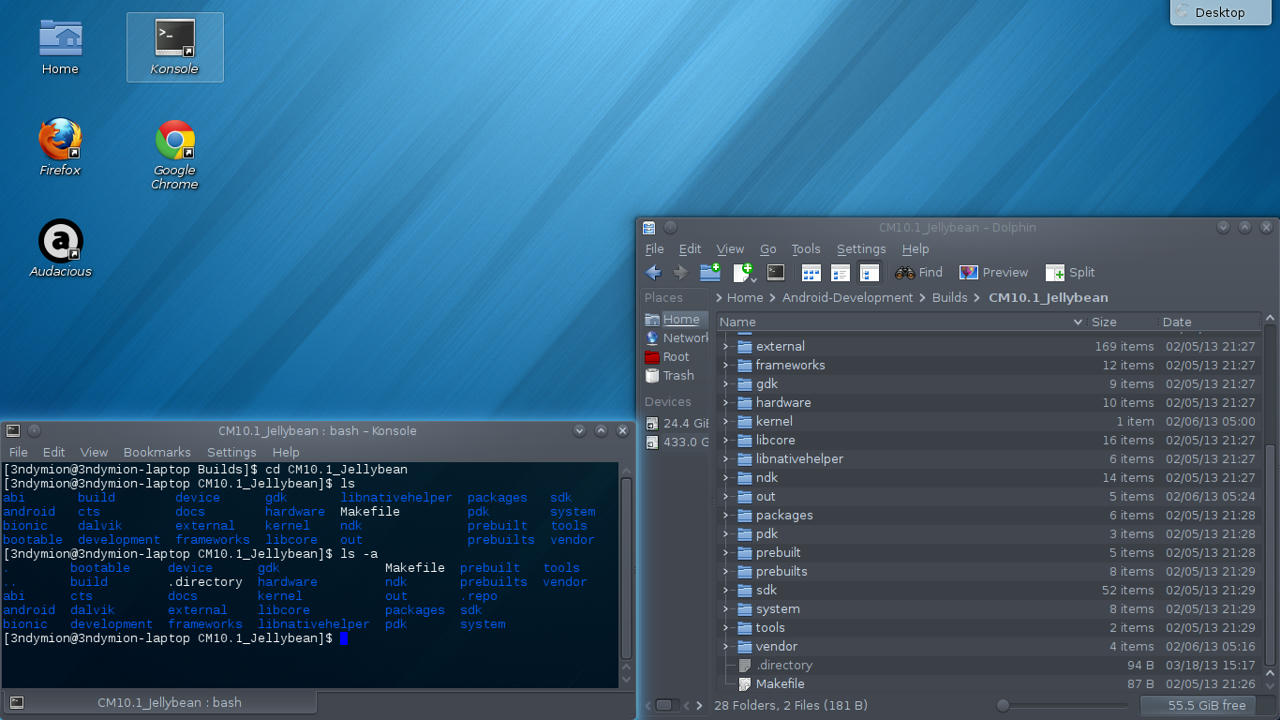Image resolution: width=1280 pixels, height=720 pixels.
Task: Expand the frameworks folder in Dolphin
Action: point(725,365)
